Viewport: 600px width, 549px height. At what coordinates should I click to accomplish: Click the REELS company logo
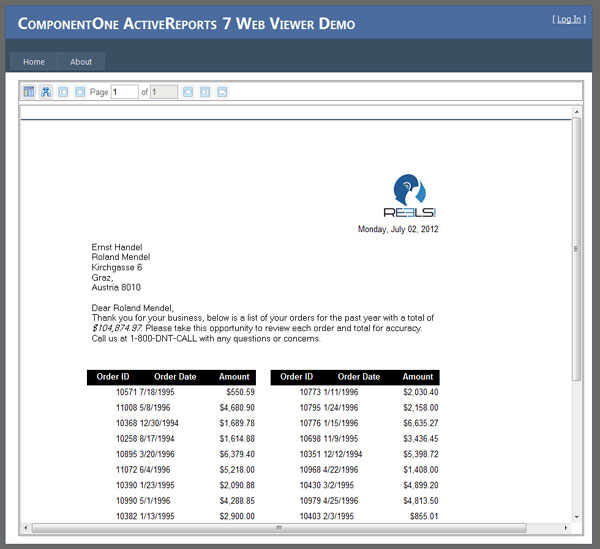(x=409, y=196)
